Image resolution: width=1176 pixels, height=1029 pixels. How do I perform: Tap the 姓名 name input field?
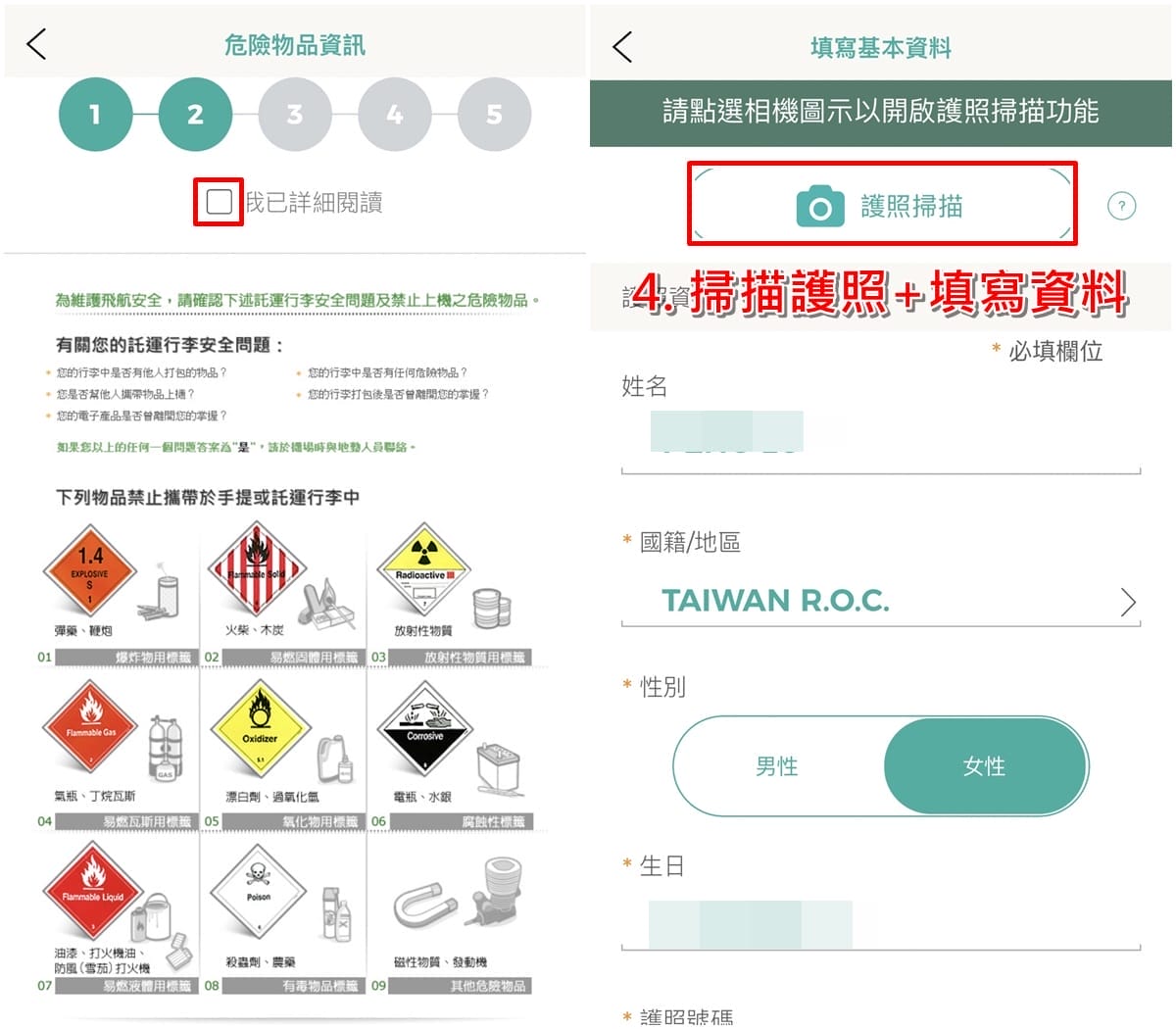(880, 440)
